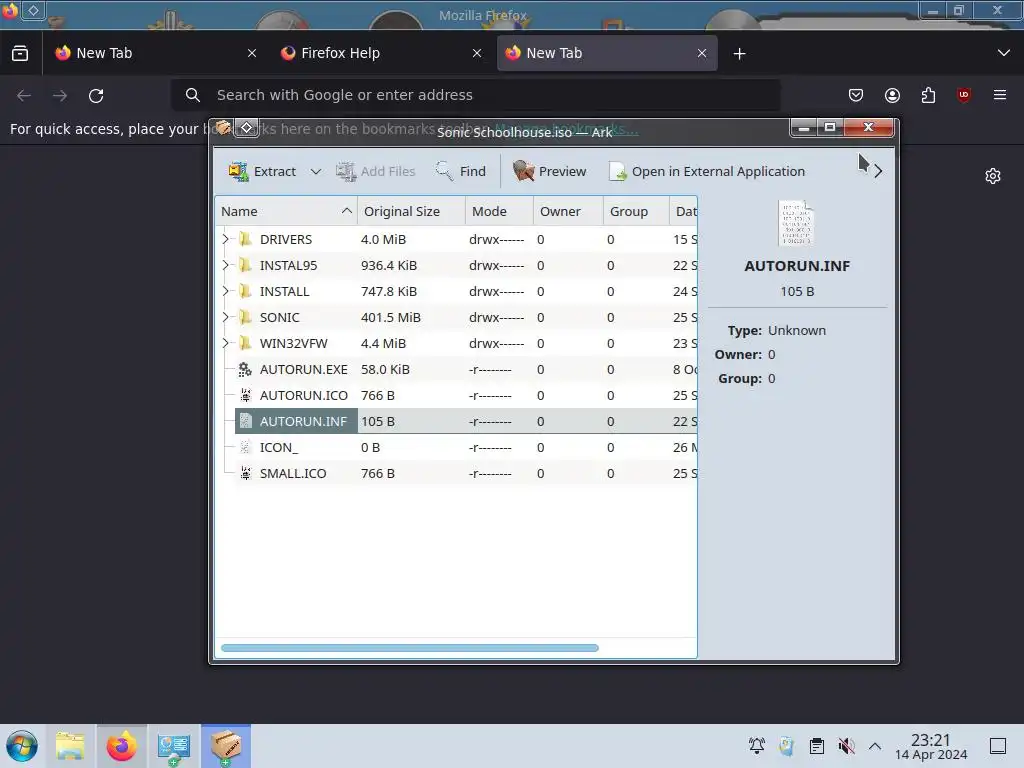This screenshot has height=768, width=1024.
Task: Select the SMALL.ICO file icon
Action: click(245, 473)
